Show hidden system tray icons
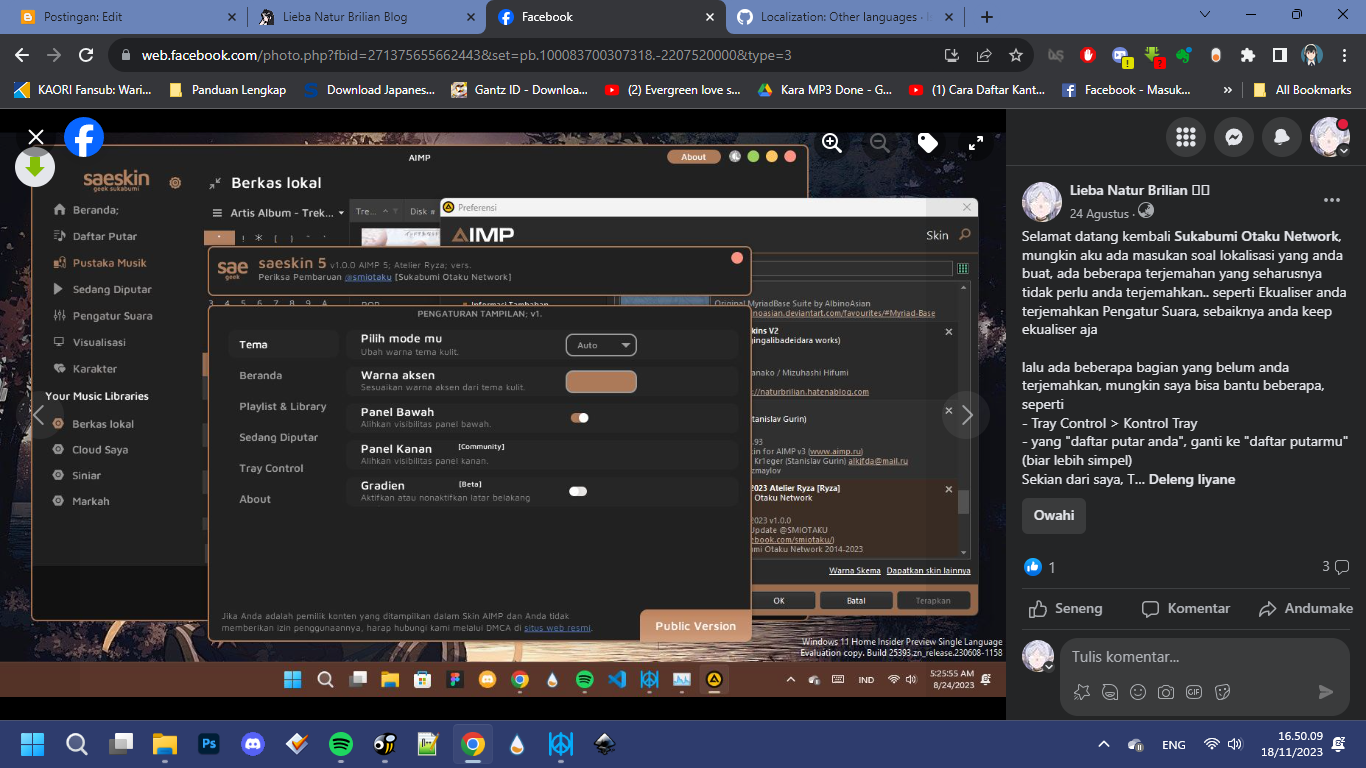The image size is (1366, 768). point(1104,745)
